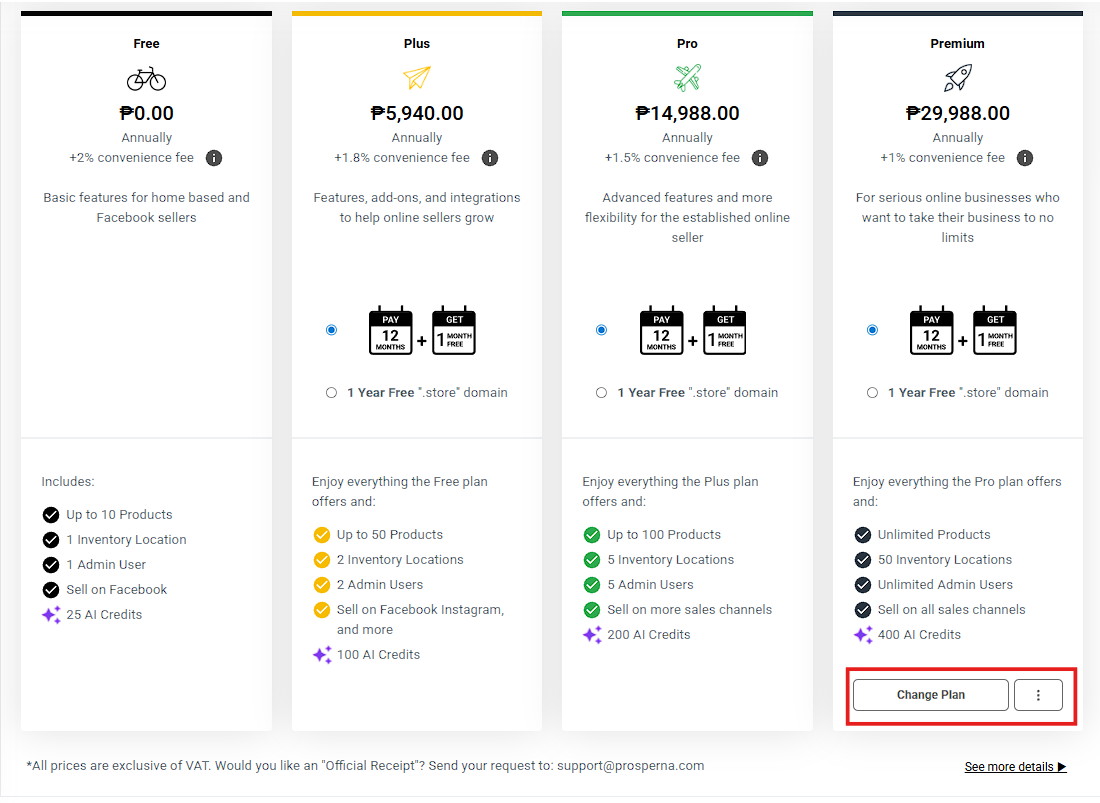Select Pro plan pay 12 months offer radio

pyautogui.click(x=601, y=330)
